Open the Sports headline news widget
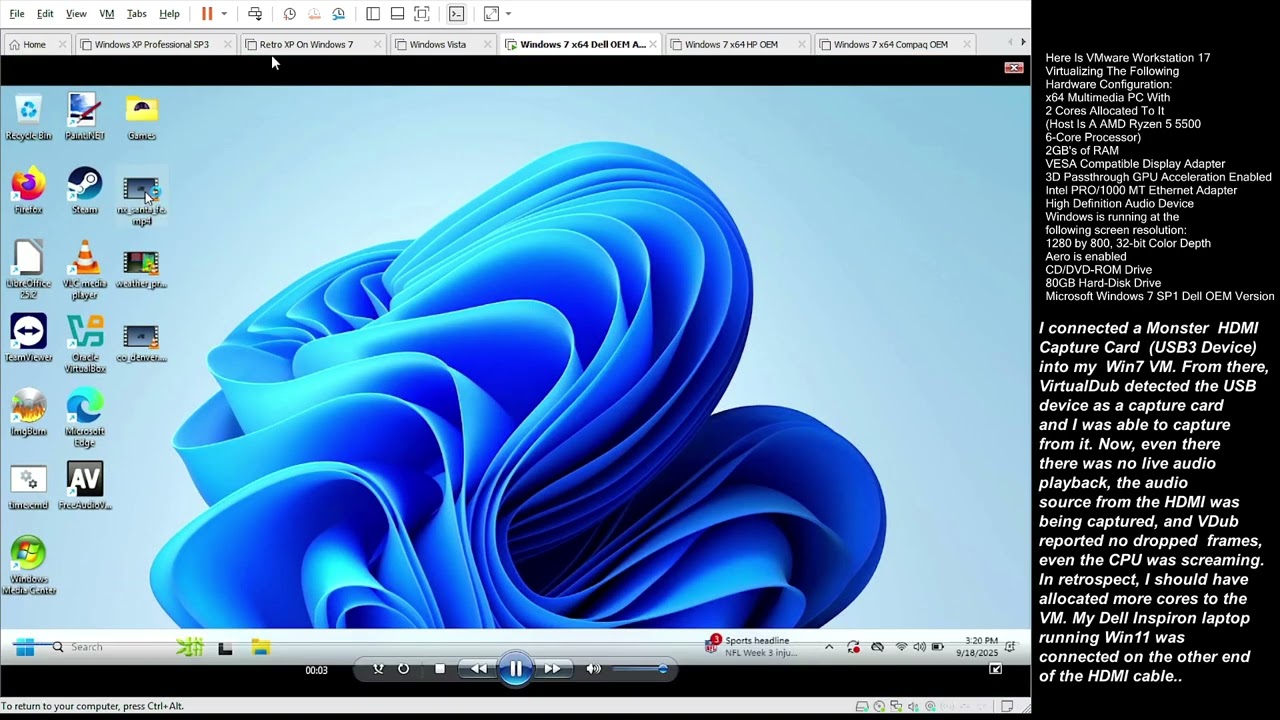 [752, 646]
